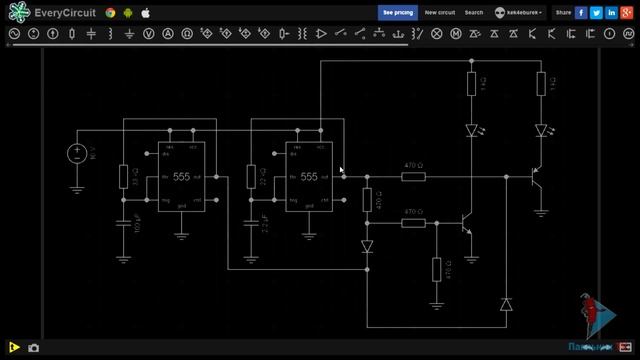The width and height of the screenshot is (640, 360).
Task: Select the DC voltage source in circuit
Action: point(77,154)
